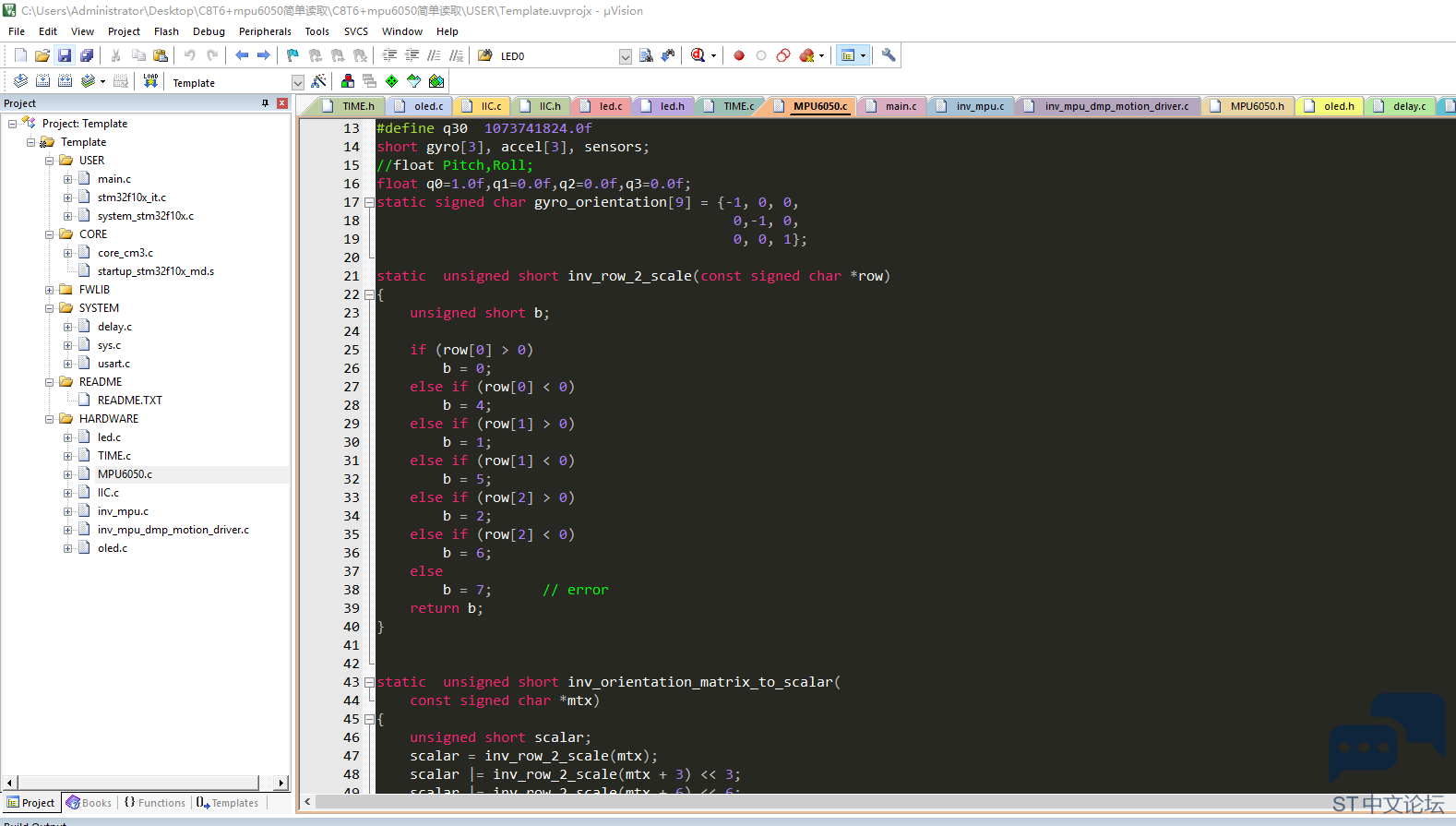Image resolution: width=1456 pixels, height=826 pixels.
Task: Comment the selection with the // icon
Action: pos(434,55)
